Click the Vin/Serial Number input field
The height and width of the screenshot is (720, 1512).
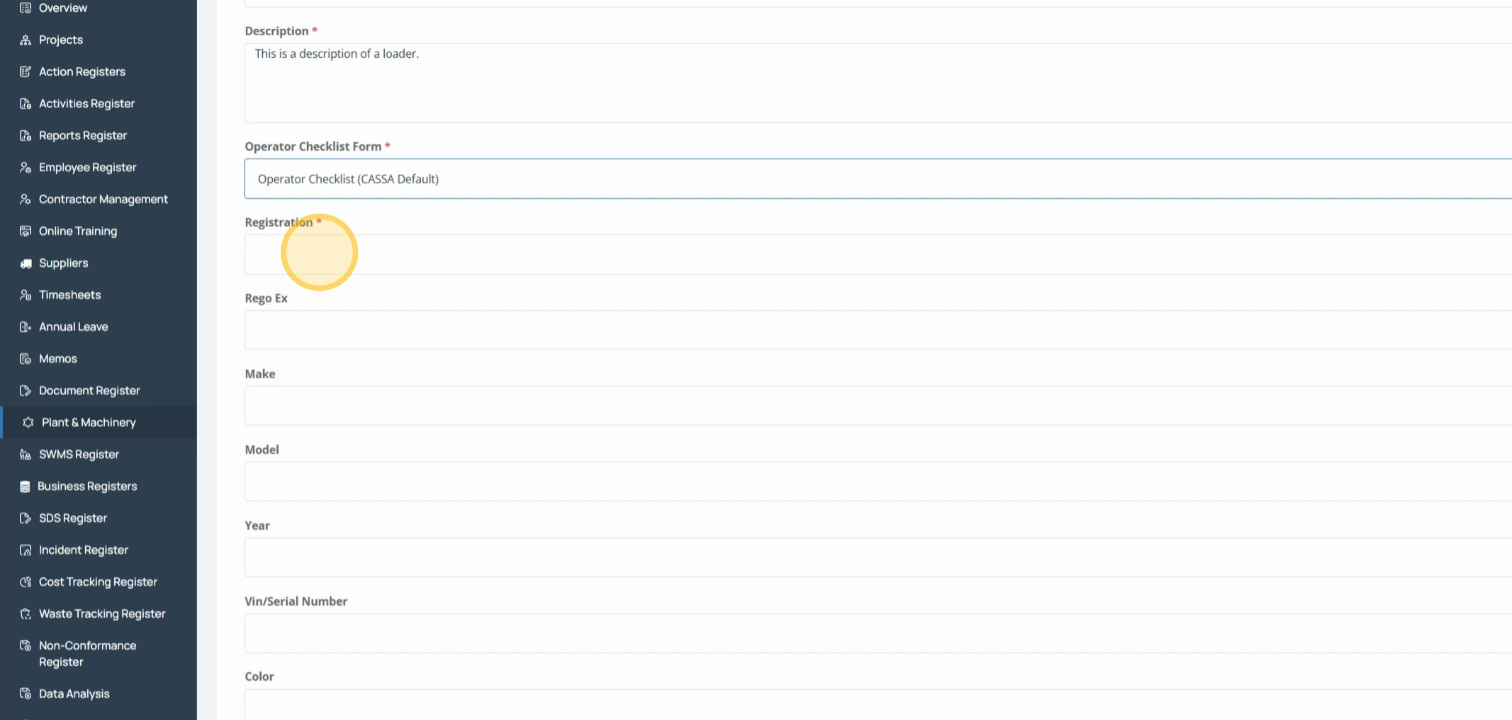pyautogui.click(x=878, y=633)
